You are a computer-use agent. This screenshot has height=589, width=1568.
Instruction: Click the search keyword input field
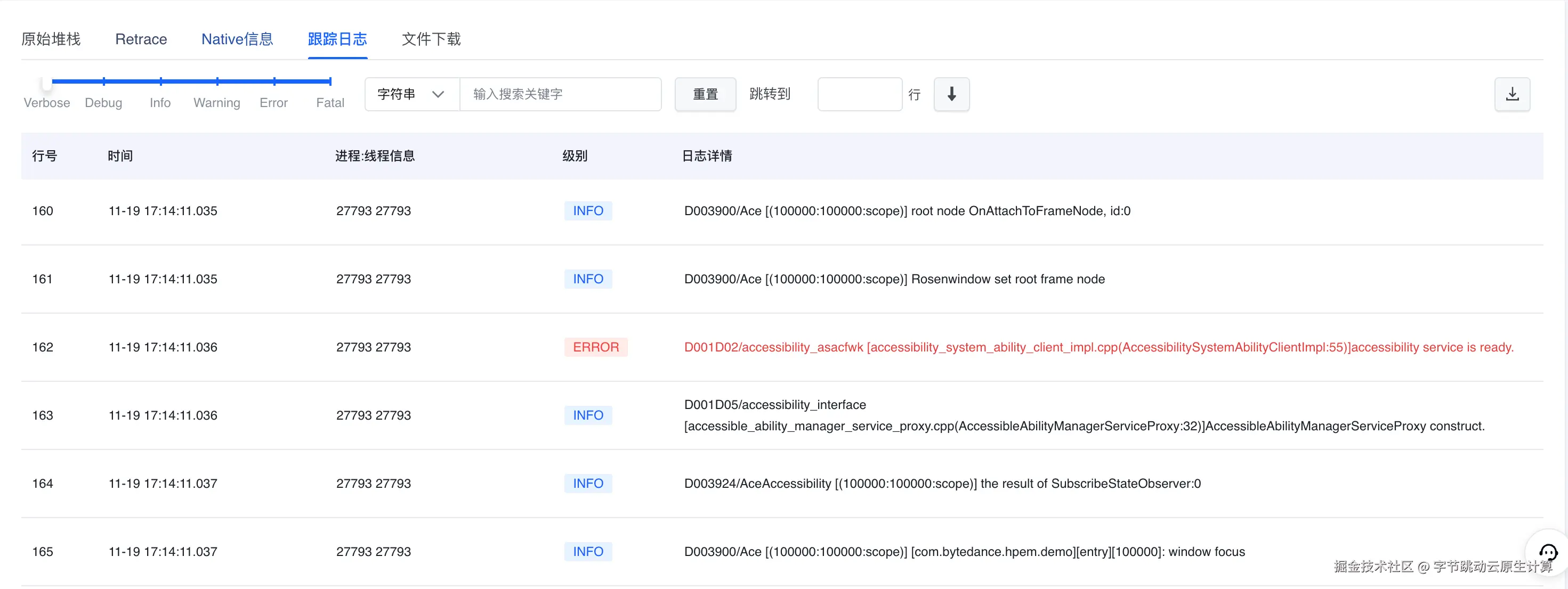[560, 94]
